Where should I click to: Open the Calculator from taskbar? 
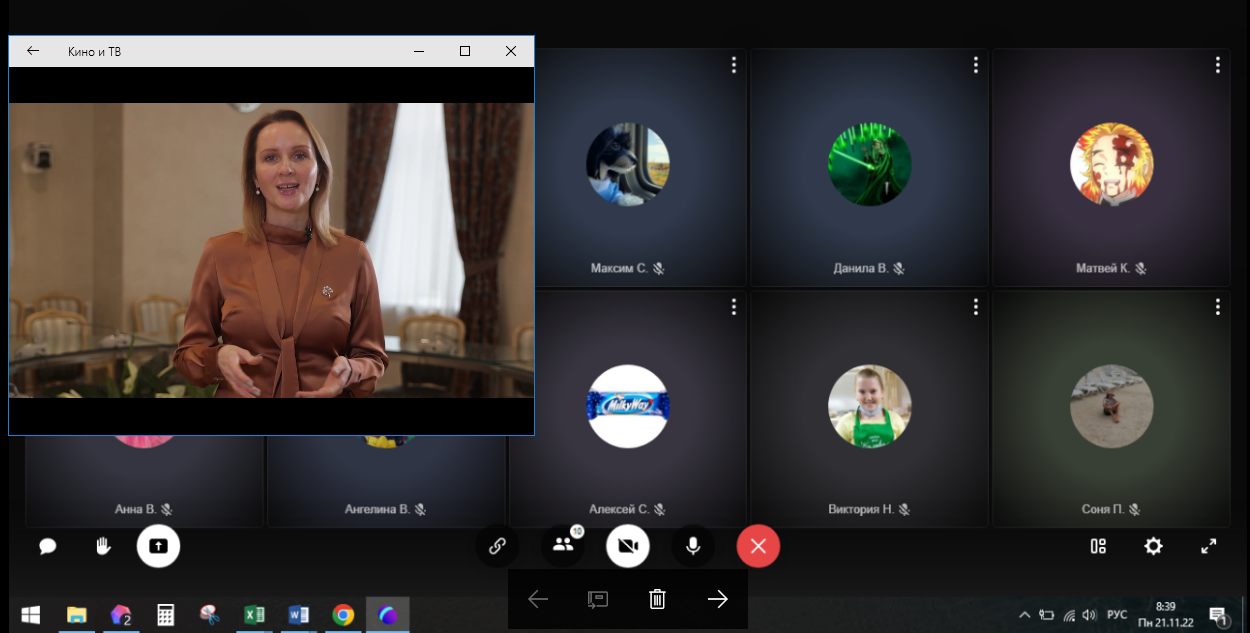tap(166, 615)
